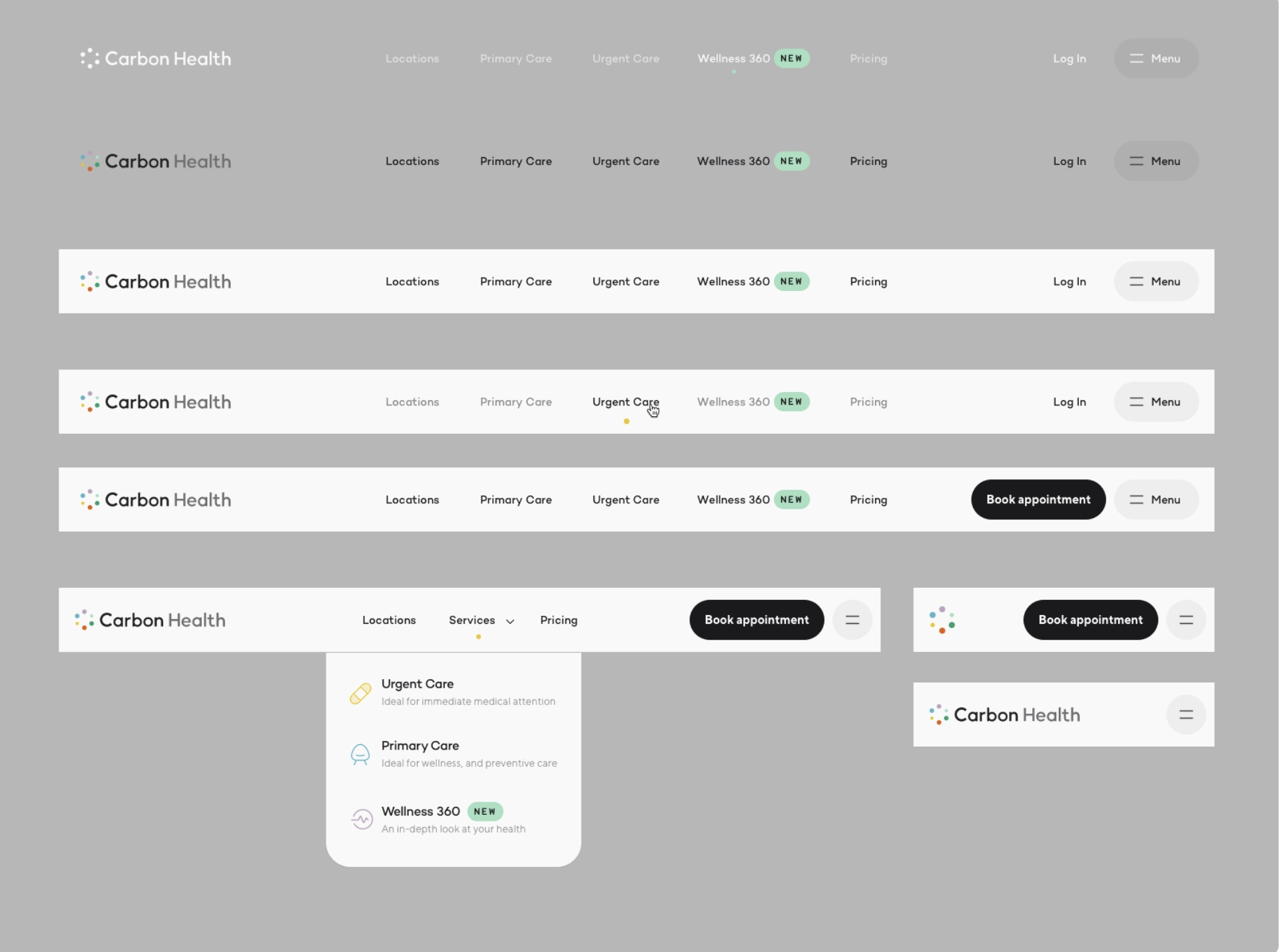
Task: Click Book appointment in the Services navbar
Action: [757, 620]
